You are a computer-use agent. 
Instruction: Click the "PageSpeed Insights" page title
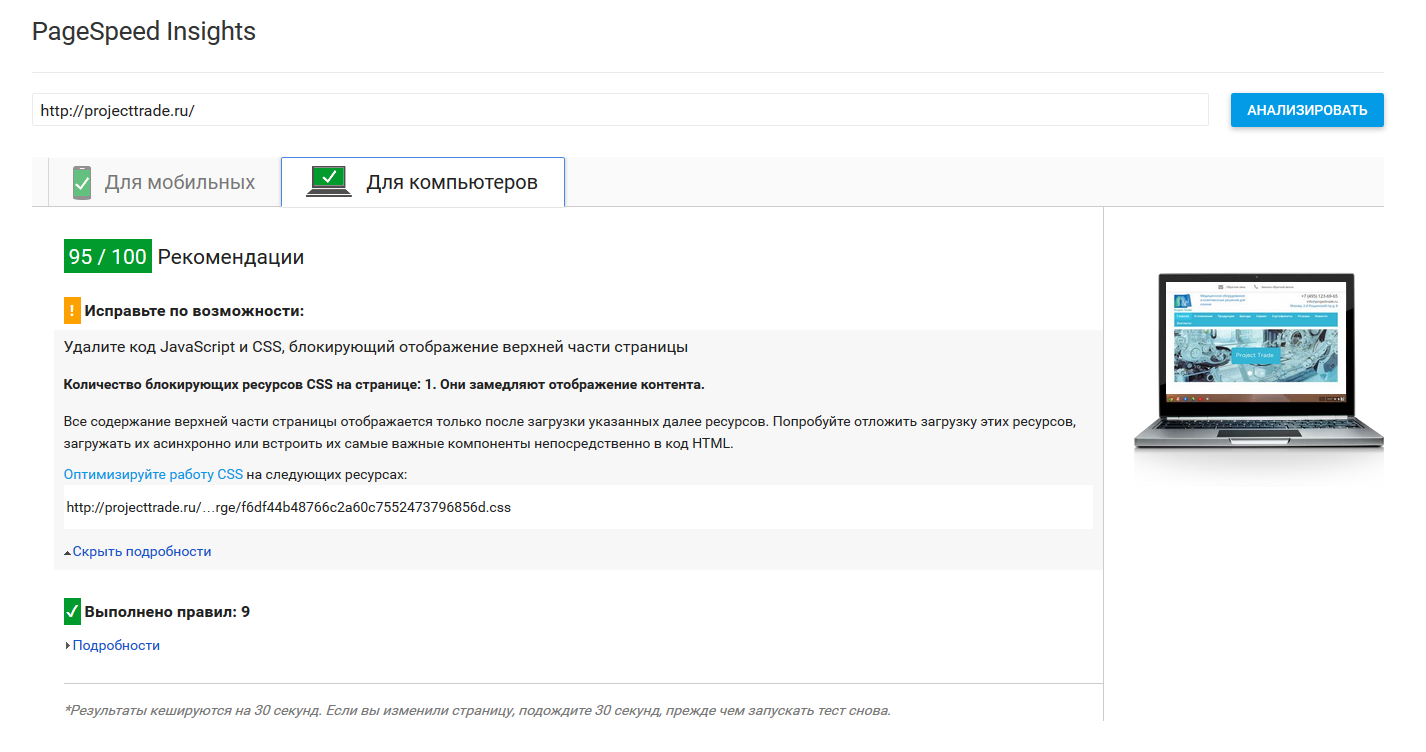tap(144, 32)
